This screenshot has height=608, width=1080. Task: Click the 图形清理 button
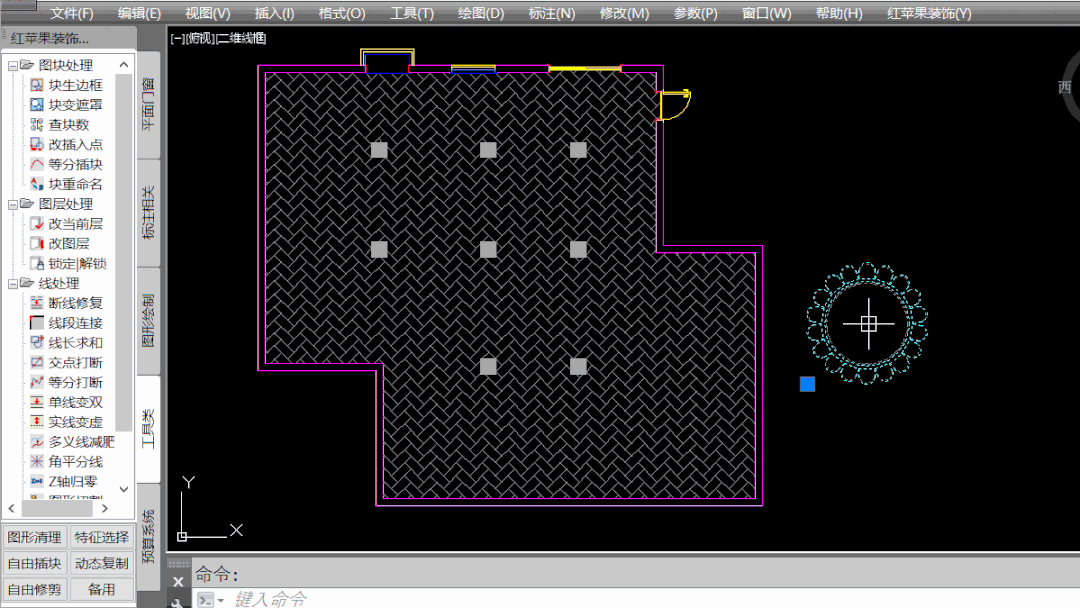(x=35, y=537)
